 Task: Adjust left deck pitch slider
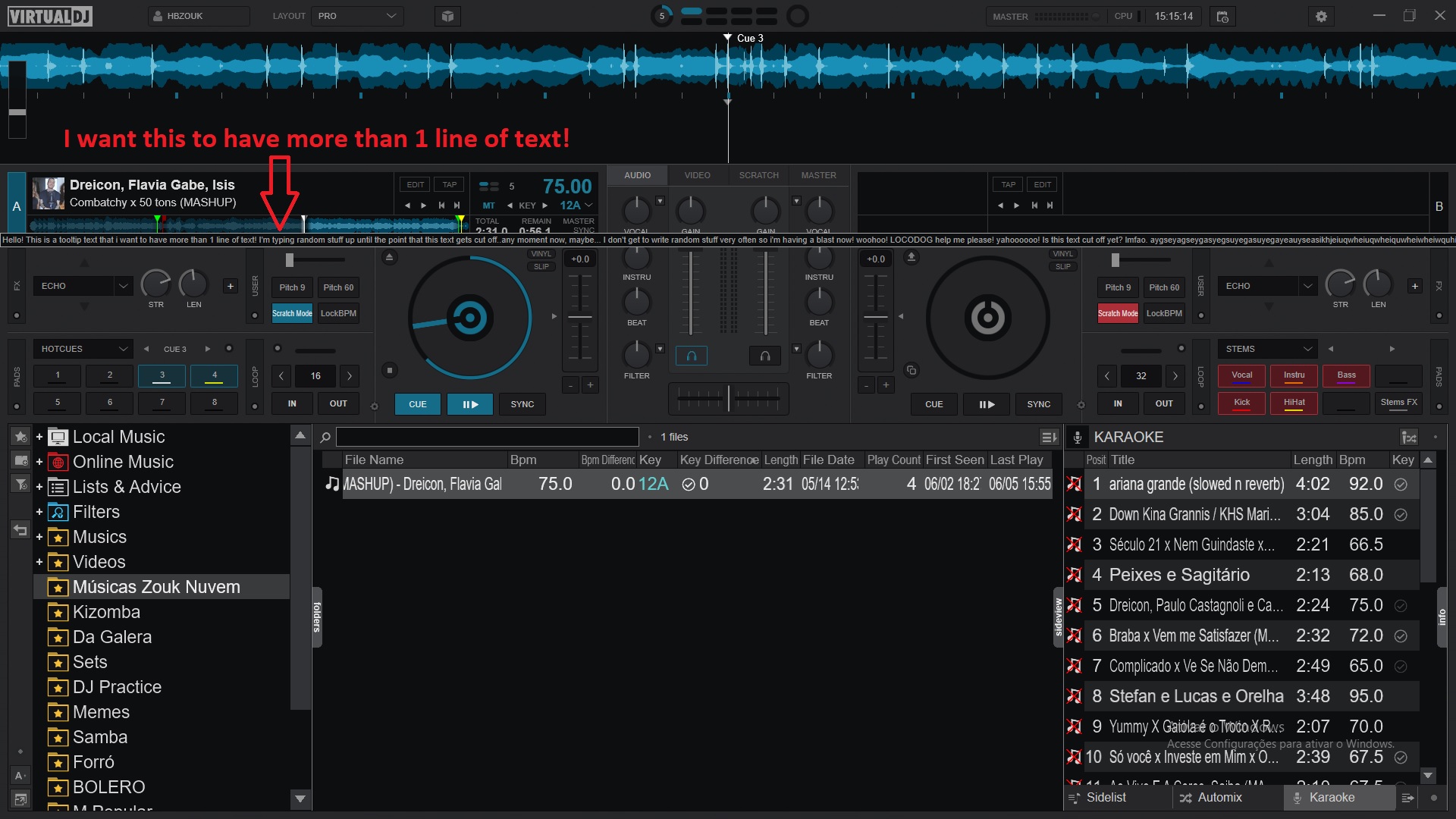(x=580, y=317)
